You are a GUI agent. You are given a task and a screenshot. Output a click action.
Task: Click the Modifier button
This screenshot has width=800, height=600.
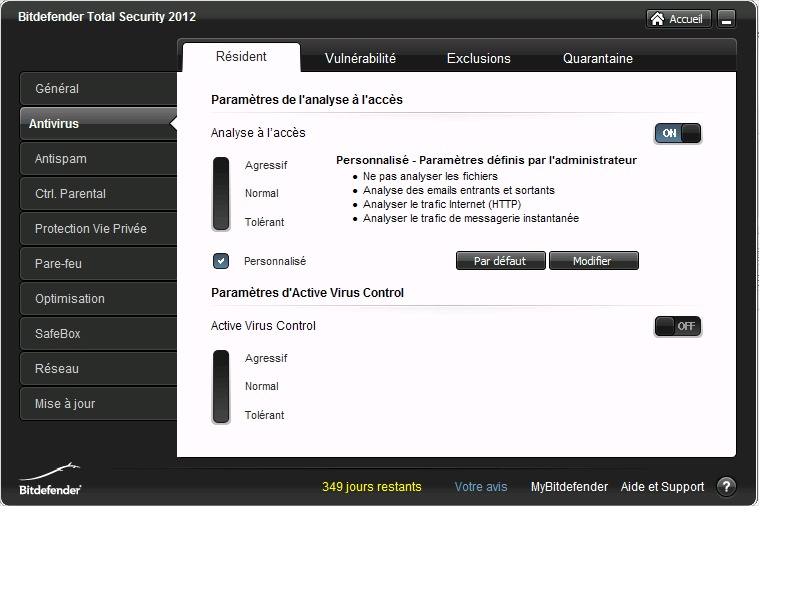click(x=593, y=261)
